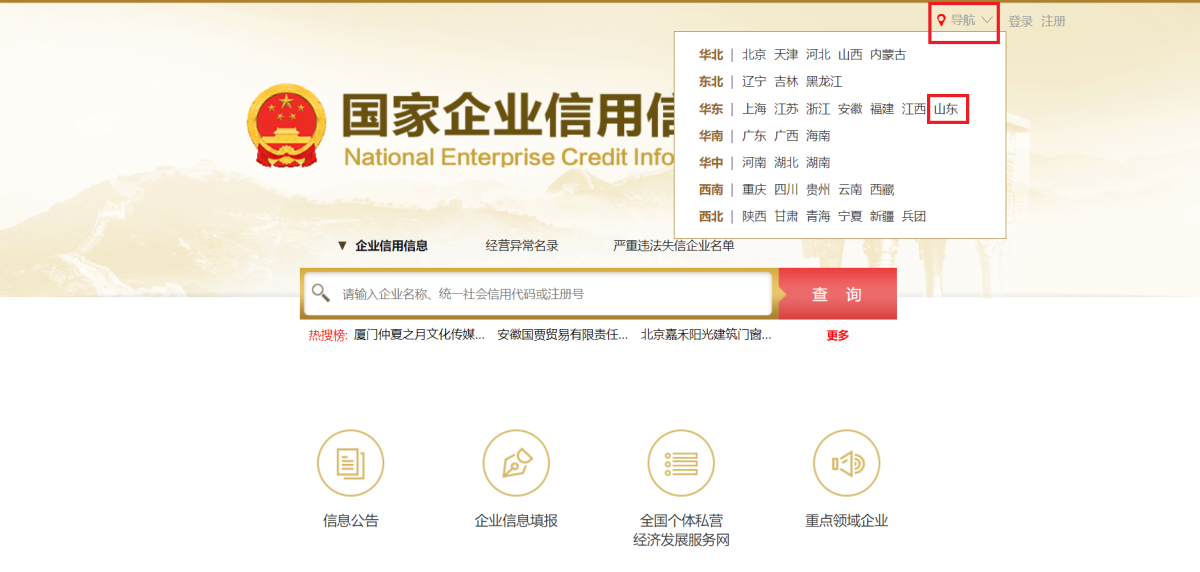Click the red location pin icon

tap(941, 20)
